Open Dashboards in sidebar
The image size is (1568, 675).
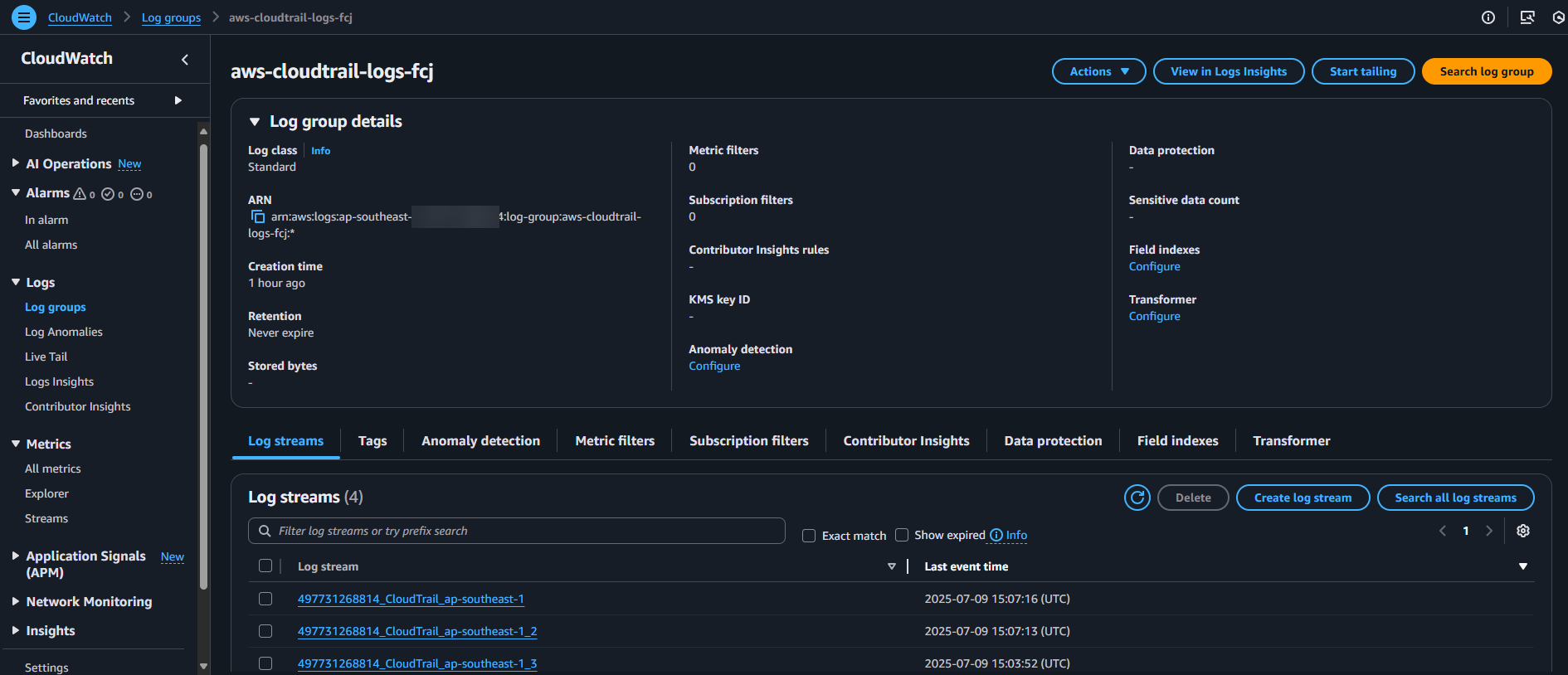tap(56, 134)
